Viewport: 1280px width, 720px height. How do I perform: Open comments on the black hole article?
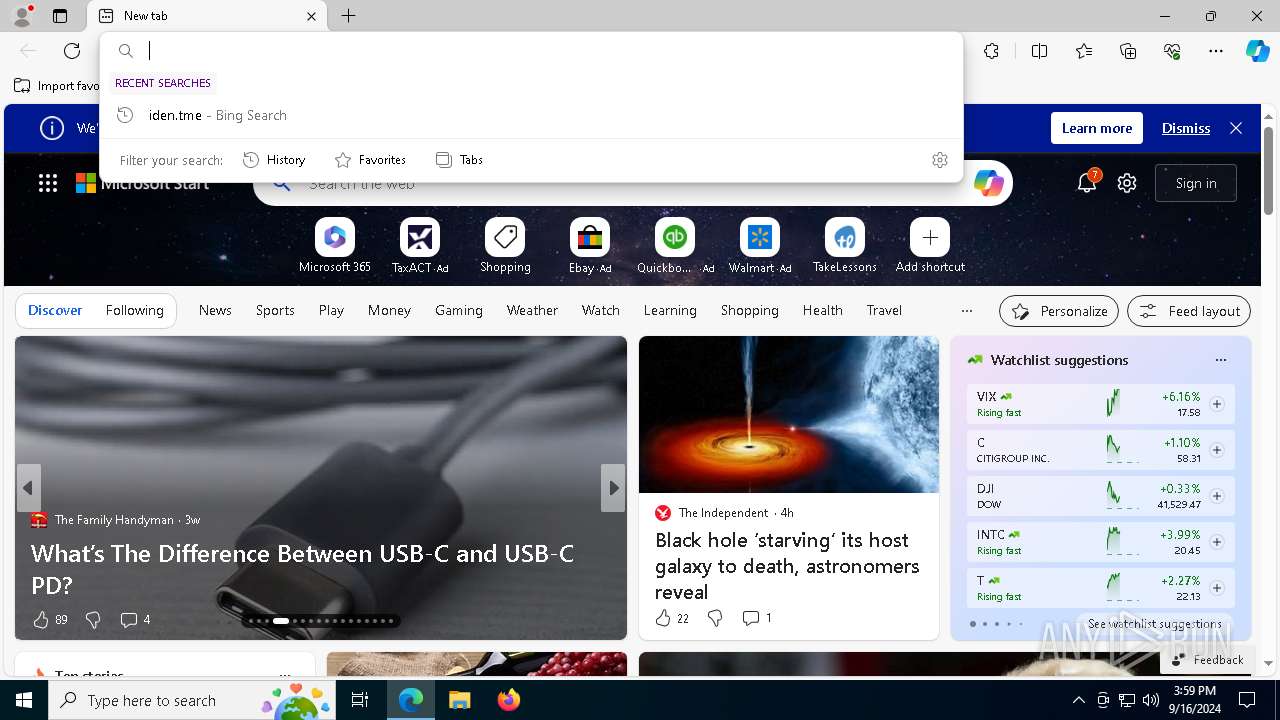pos(757,618)
